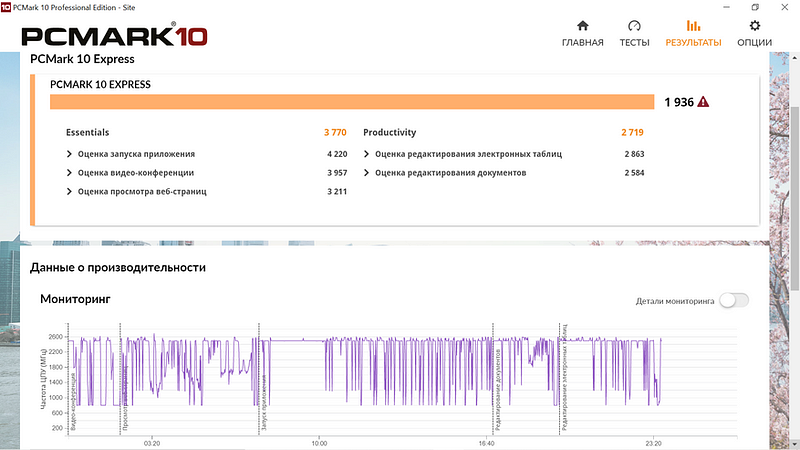Click the PCMARK 10 EXPRESS card title
The height and width of the screenshot is (450, 800).
101,84
